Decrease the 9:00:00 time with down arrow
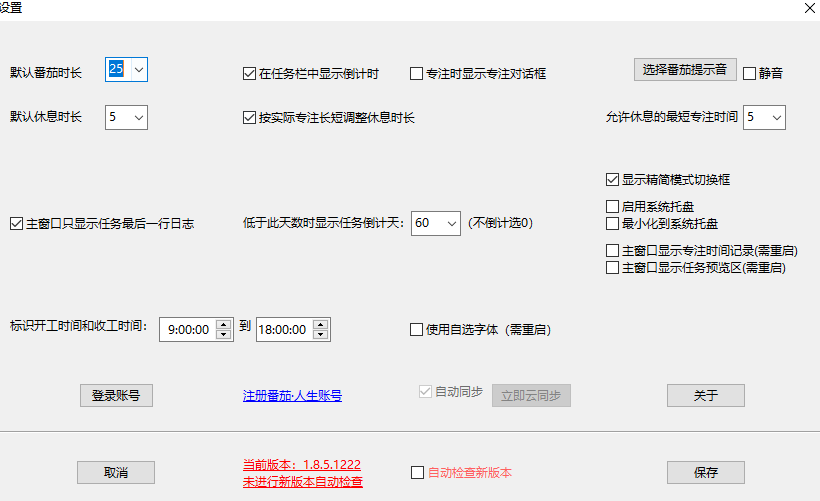The height and width of the screenshot is (501, 820). point(223,335)
